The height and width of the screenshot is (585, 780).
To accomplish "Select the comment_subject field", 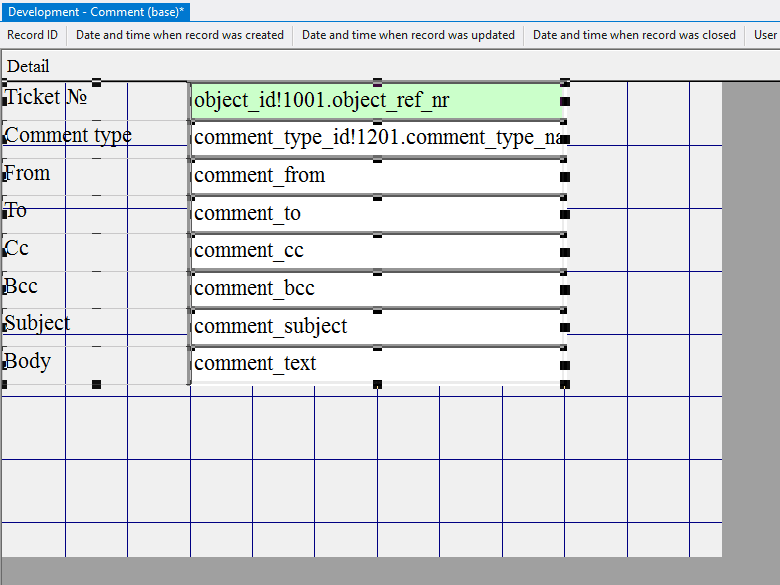I will [x=376, y=327].
